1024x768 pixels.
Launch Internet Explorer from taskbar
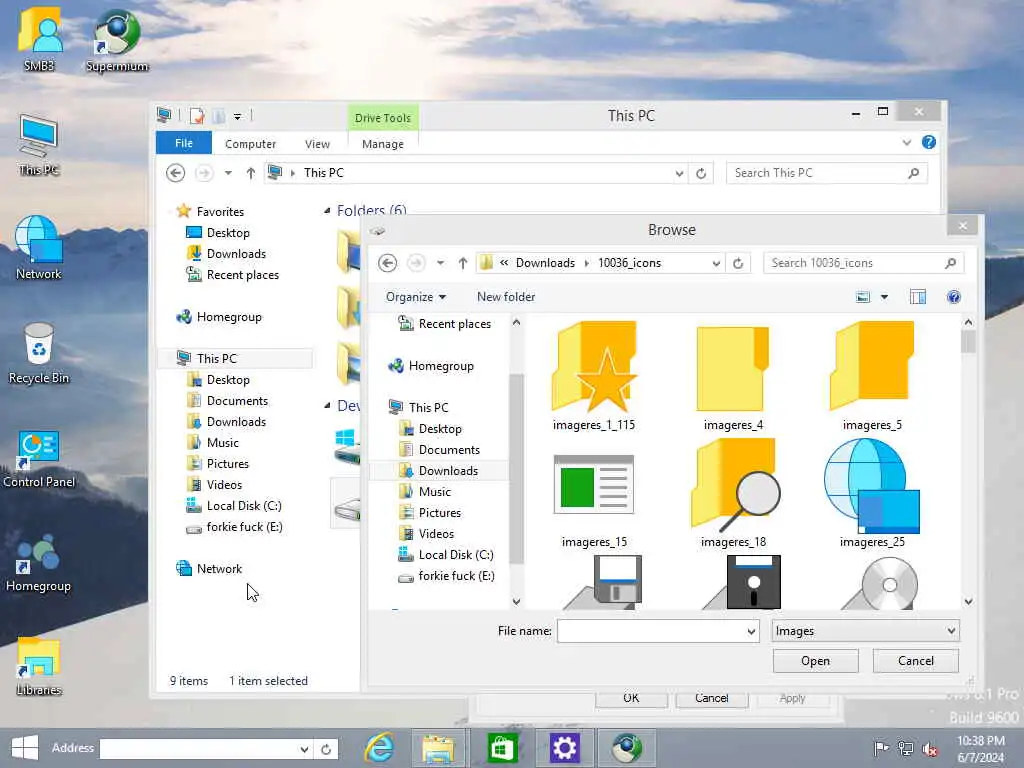coord(379,748)
